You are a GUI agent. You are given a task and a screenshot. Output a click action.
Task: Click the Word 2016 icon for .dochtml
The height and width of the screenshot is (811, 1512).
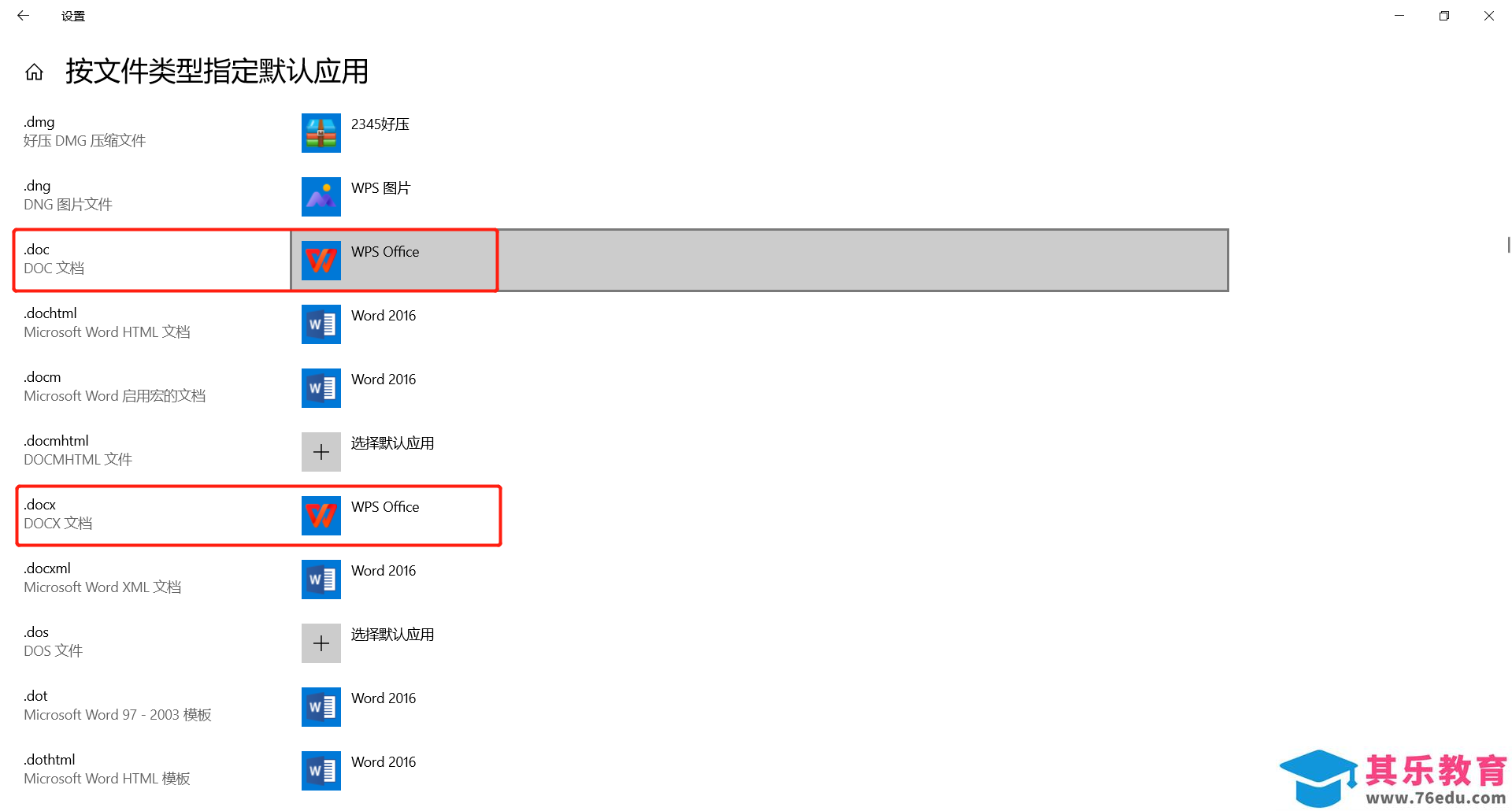point(321,324)
